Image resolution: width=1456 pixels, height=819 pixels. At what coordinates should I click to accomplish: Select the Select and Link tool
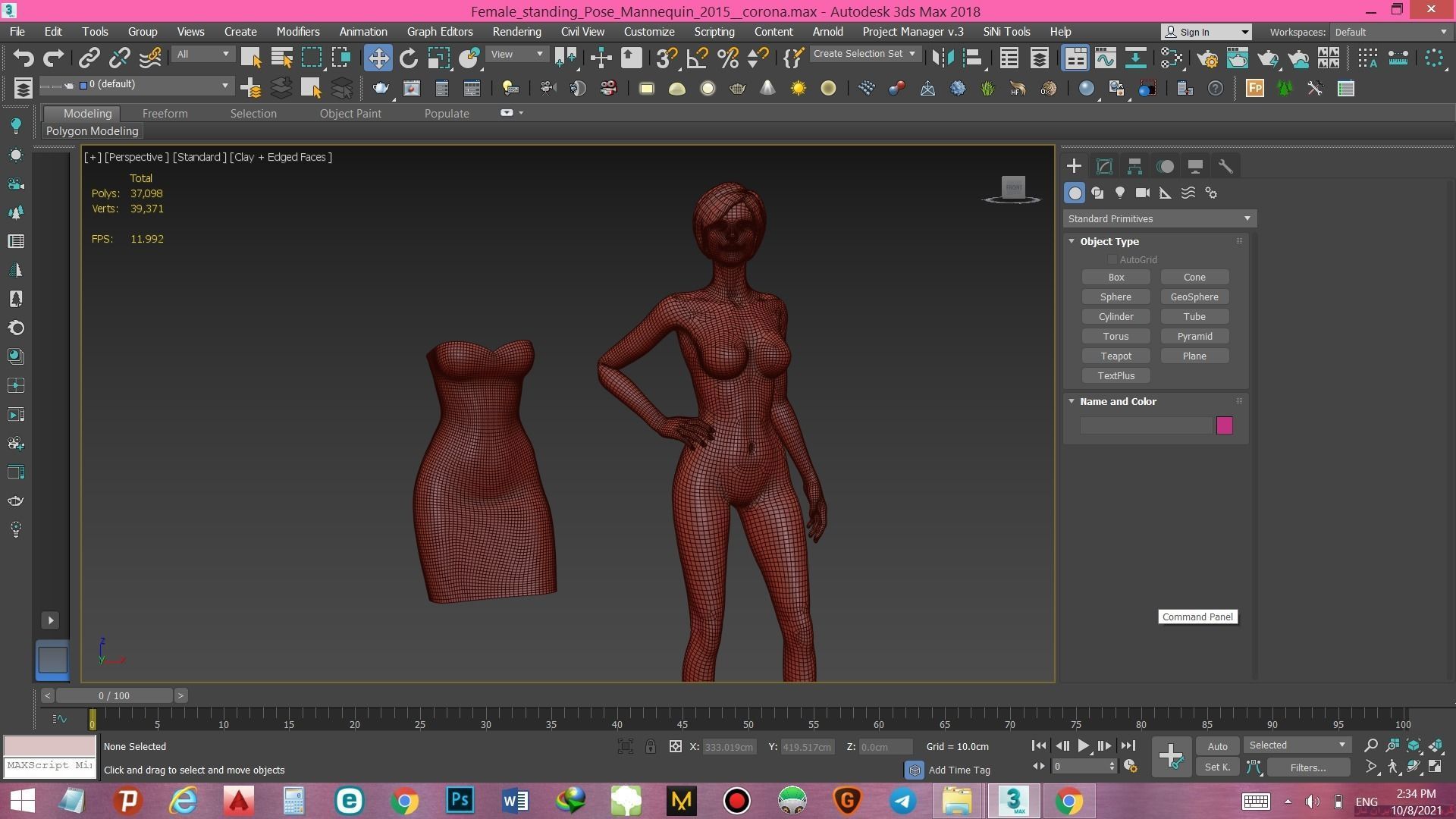(89, 58)
